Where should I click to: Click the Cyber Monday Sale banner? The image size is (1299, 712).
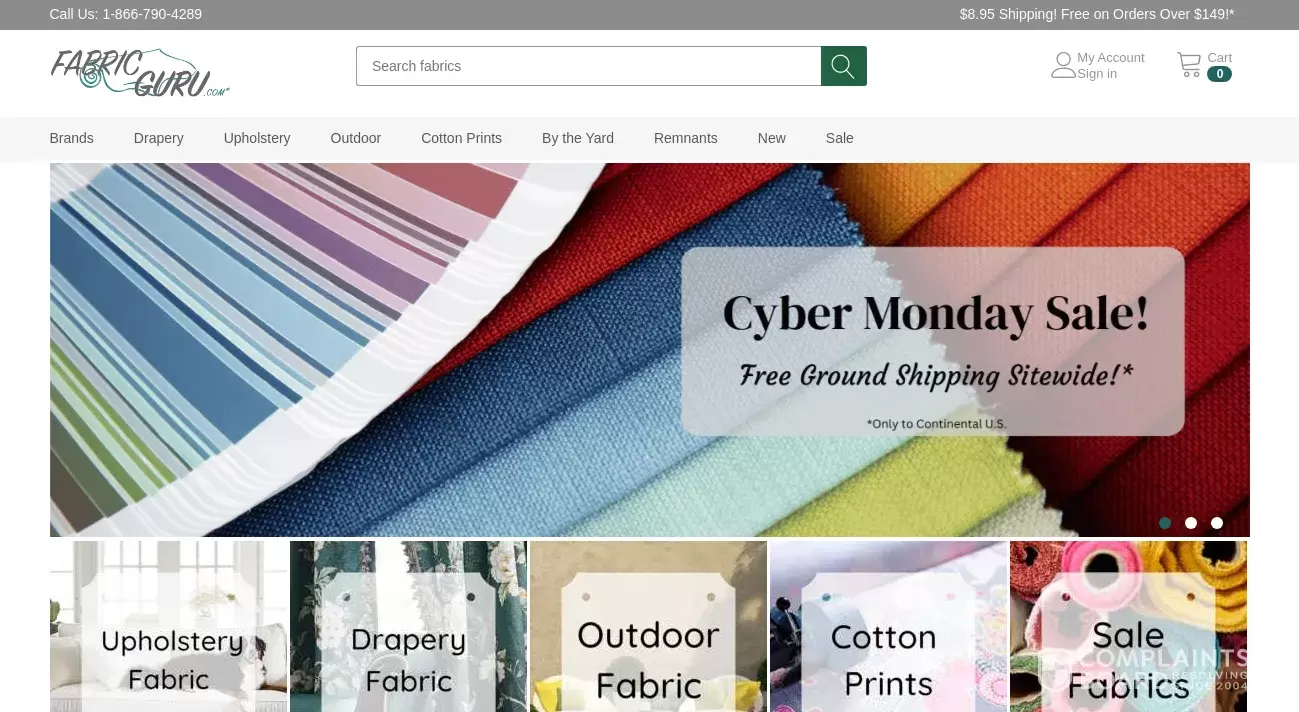point(649,350)
